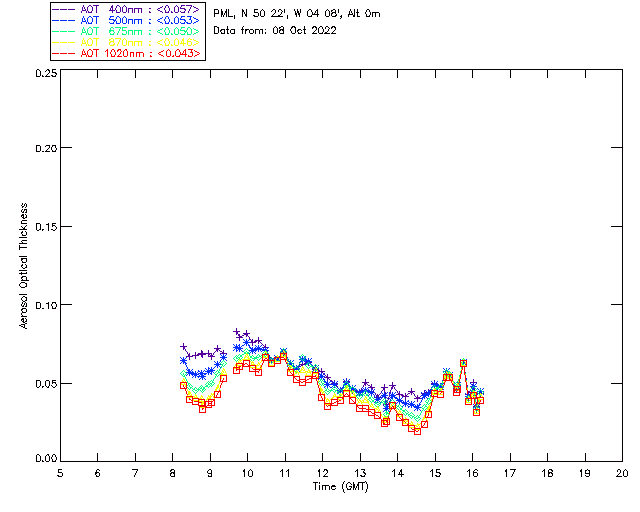Click the x-axis label 20
Screen dimensions: 640x512
[622, 473]
